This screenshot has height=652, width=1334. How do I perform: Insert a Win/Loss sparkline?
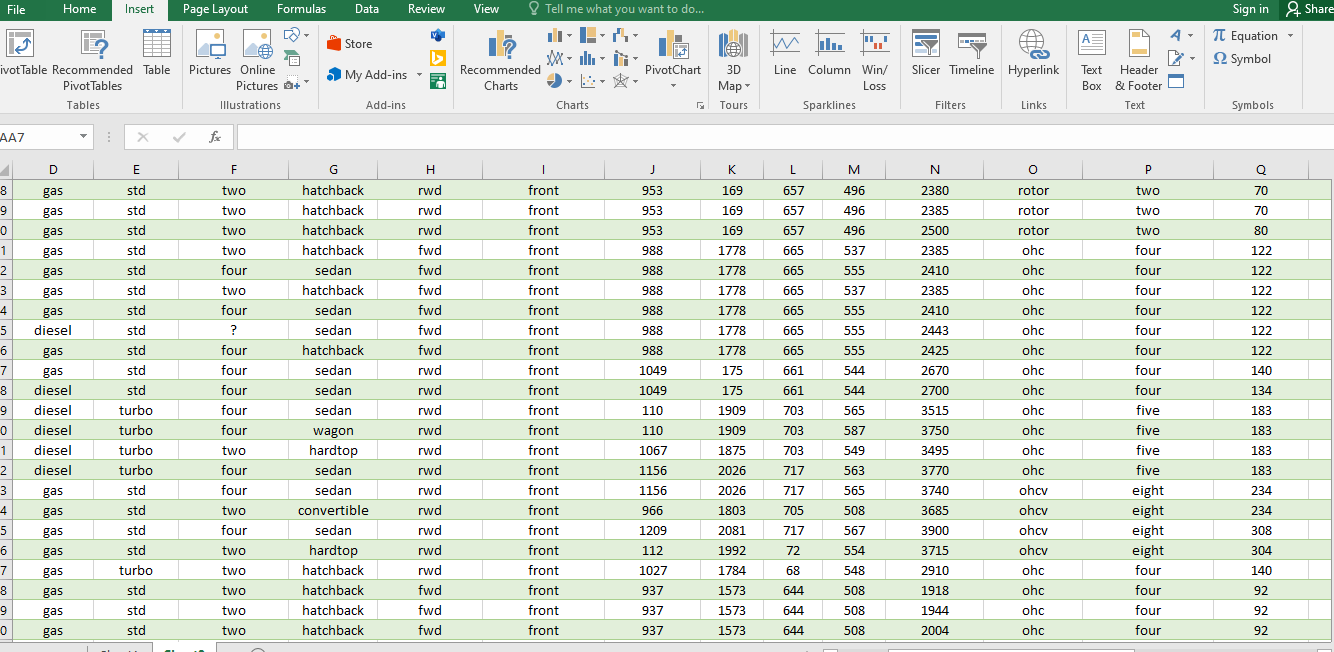(x=874, y=60)
